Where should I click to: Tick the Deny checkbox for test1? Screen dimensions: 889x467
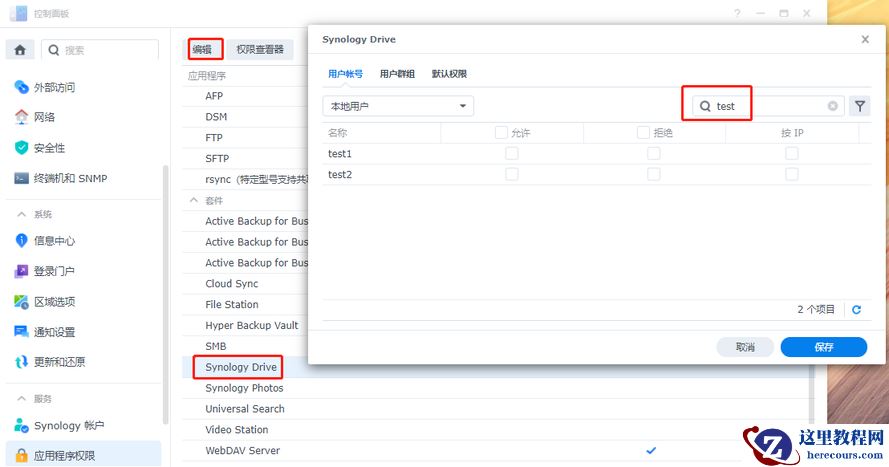coord(654,154)
